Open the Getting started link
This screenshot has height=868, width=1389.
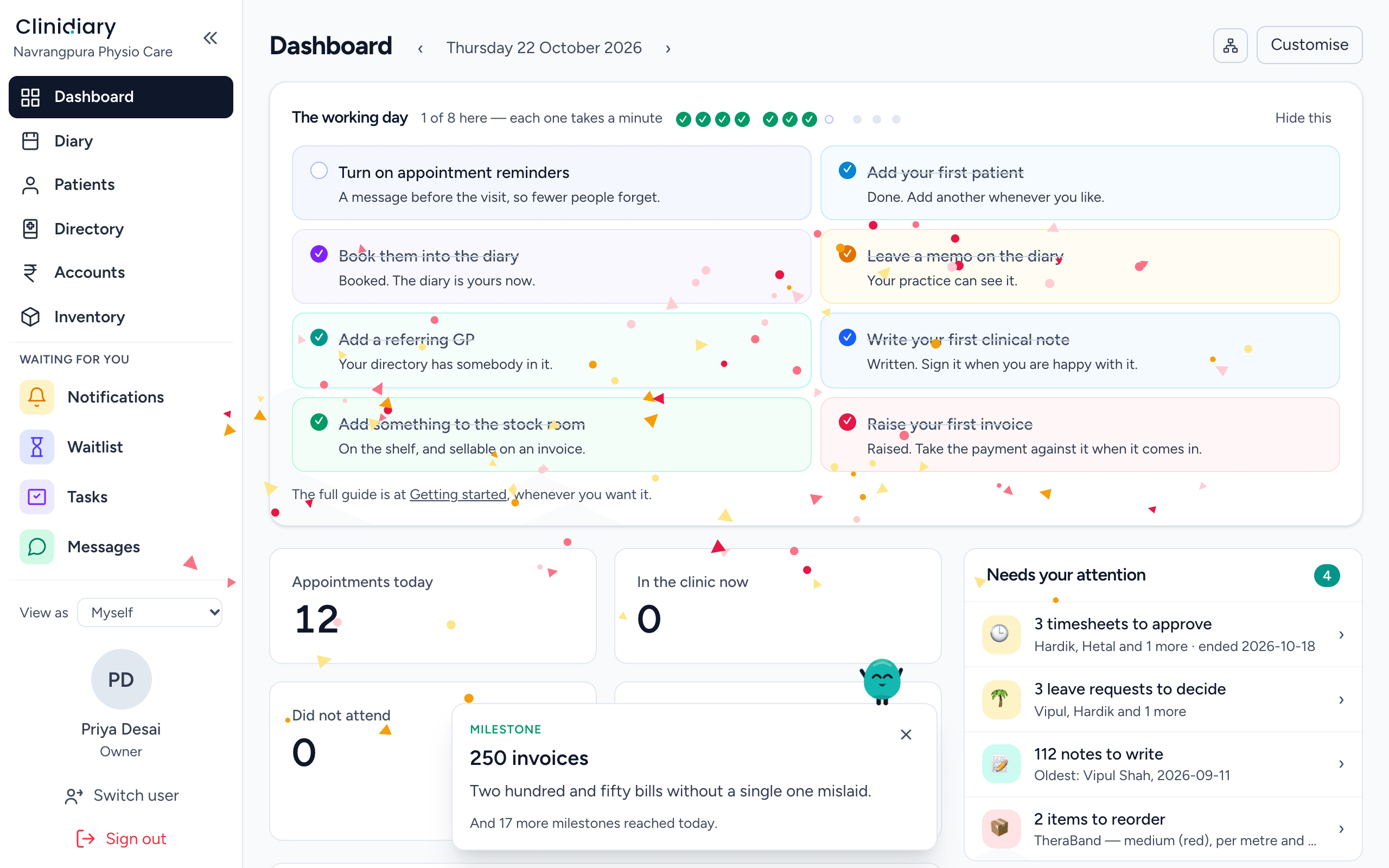458,494
